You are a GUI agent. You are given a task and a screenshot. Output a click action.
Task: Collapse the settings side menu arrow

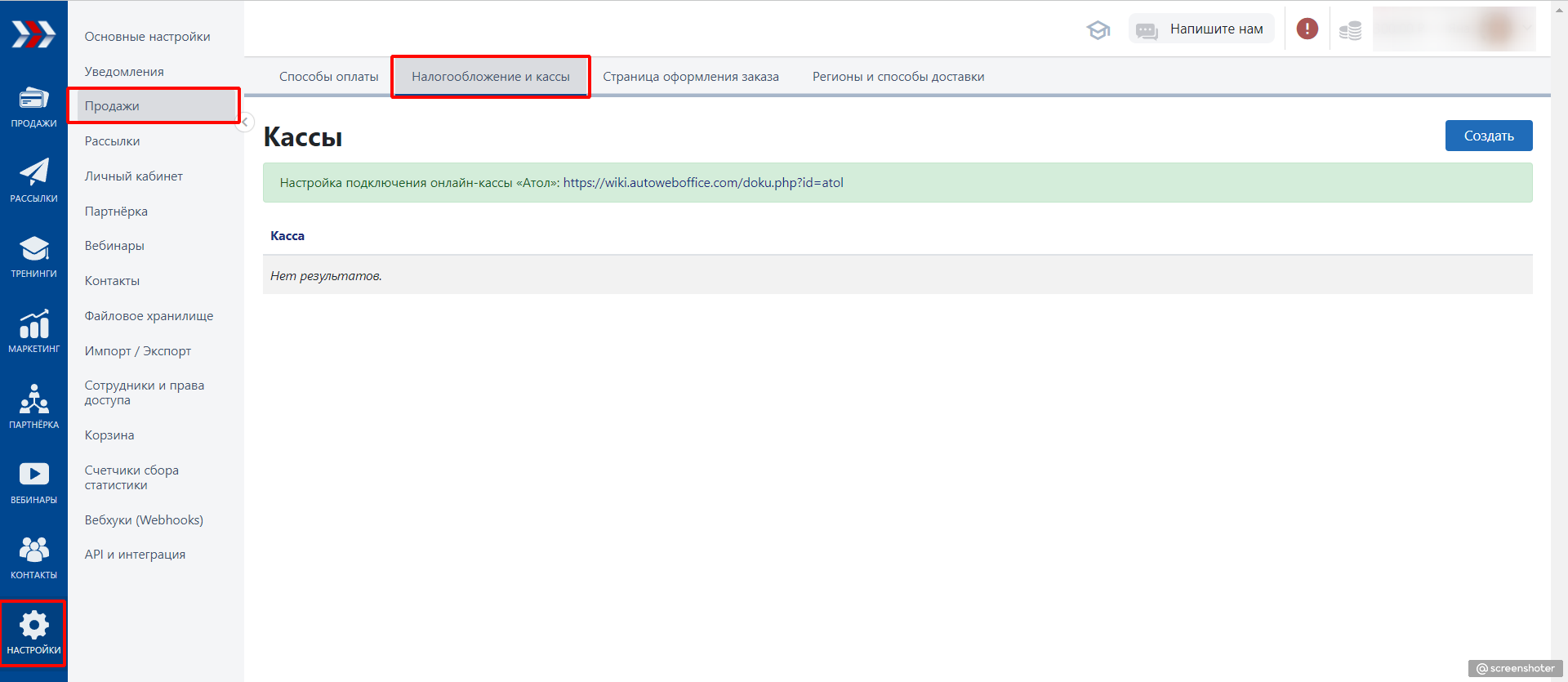tap(245, 123)
